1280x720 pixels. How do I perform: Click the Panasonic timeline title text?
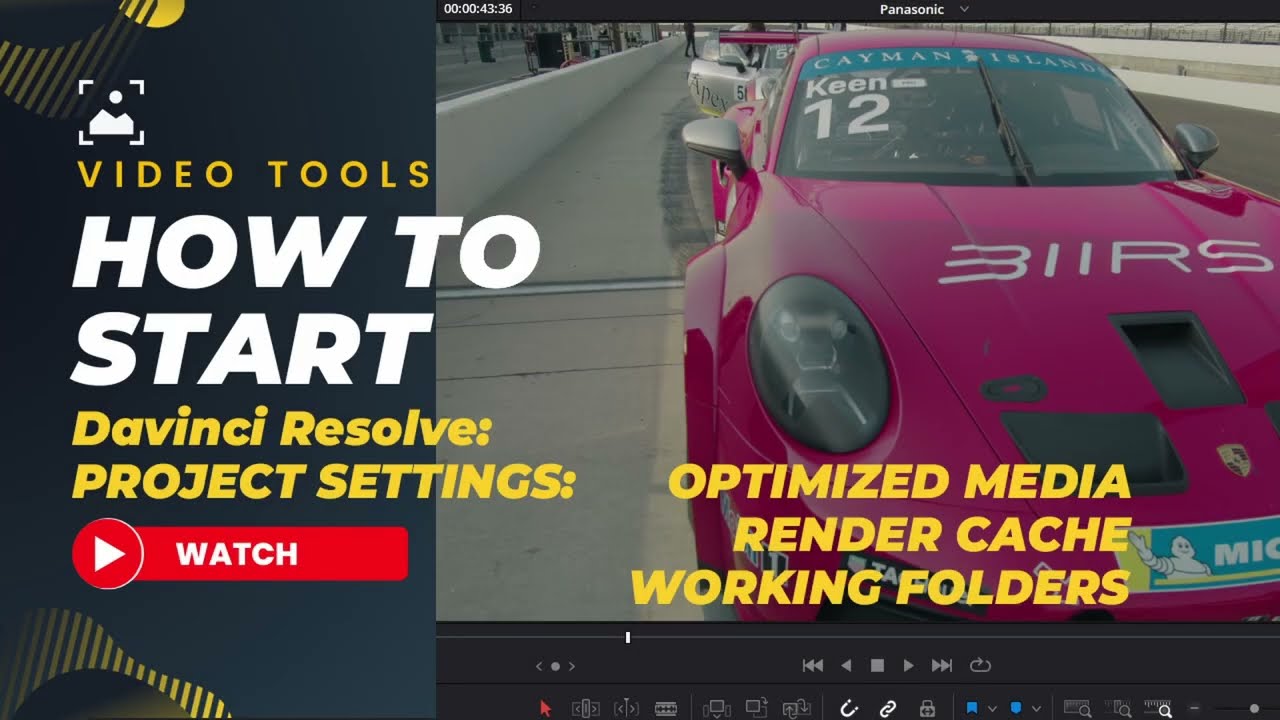[x=912, y=9]
